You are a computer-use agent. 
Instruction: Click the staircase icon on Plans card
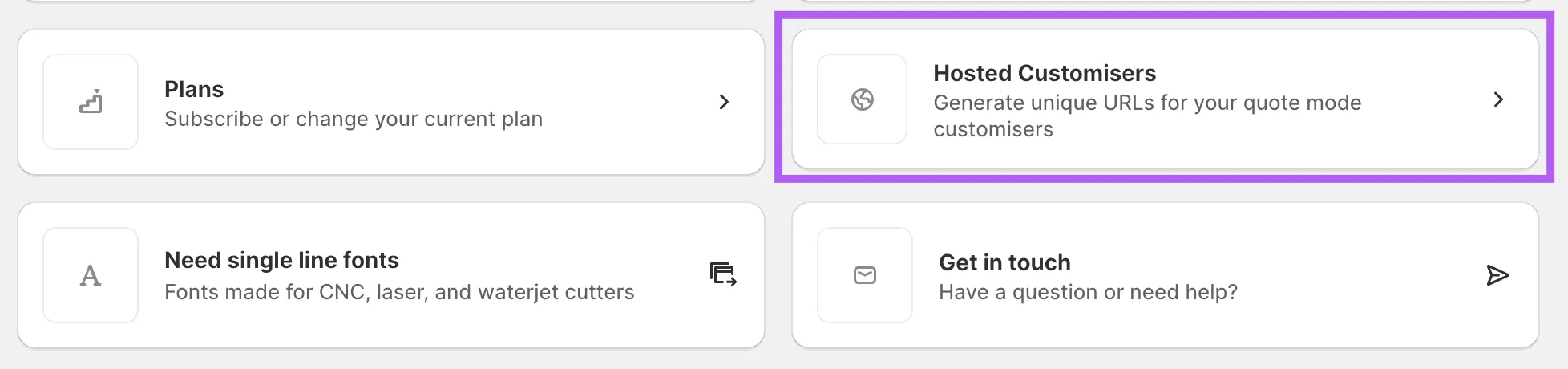[x=91, y=102]
